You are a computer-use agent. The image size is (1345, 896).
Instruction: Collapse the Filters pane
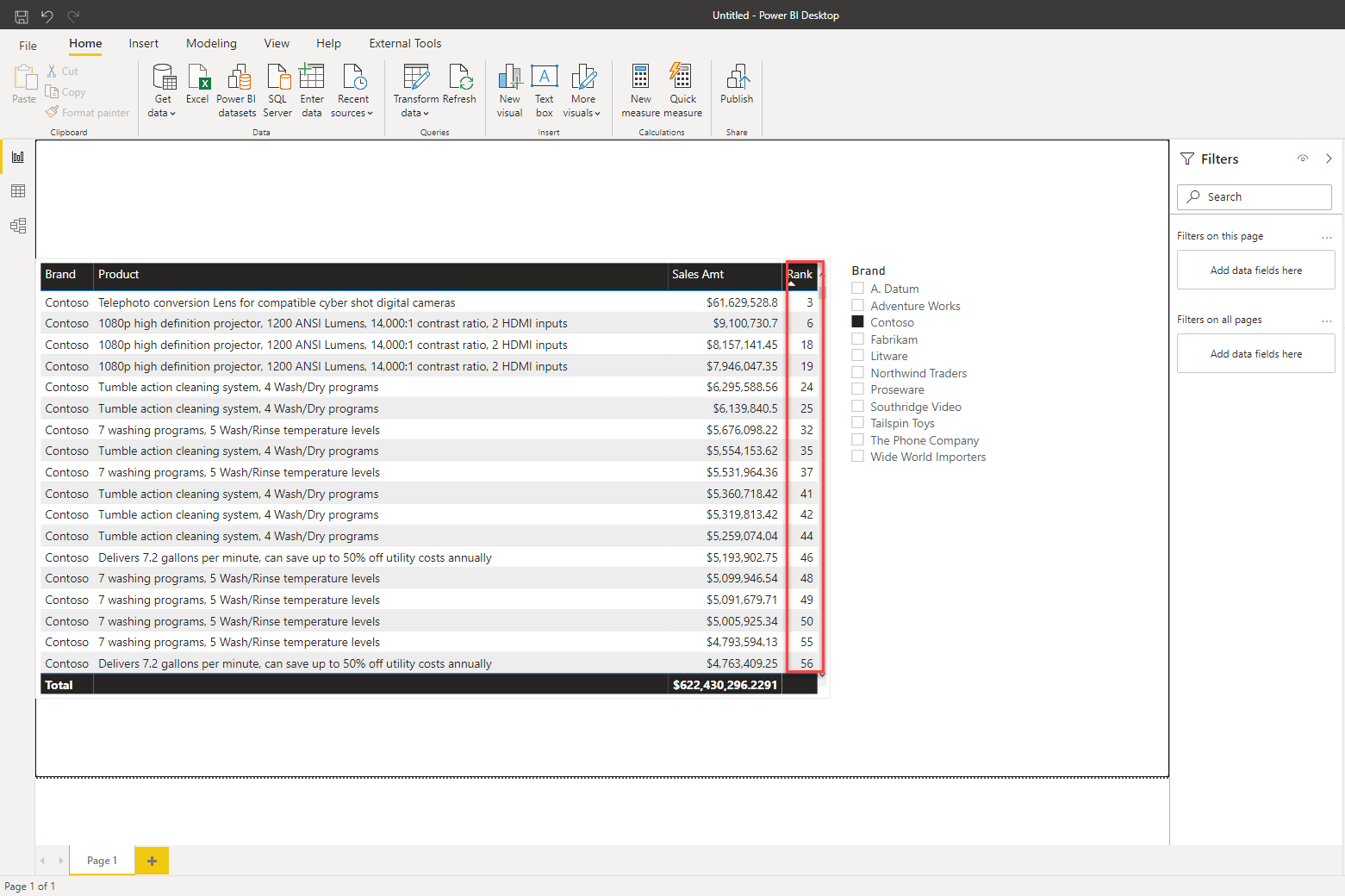pyautogui.click(x=1328, y=159)
